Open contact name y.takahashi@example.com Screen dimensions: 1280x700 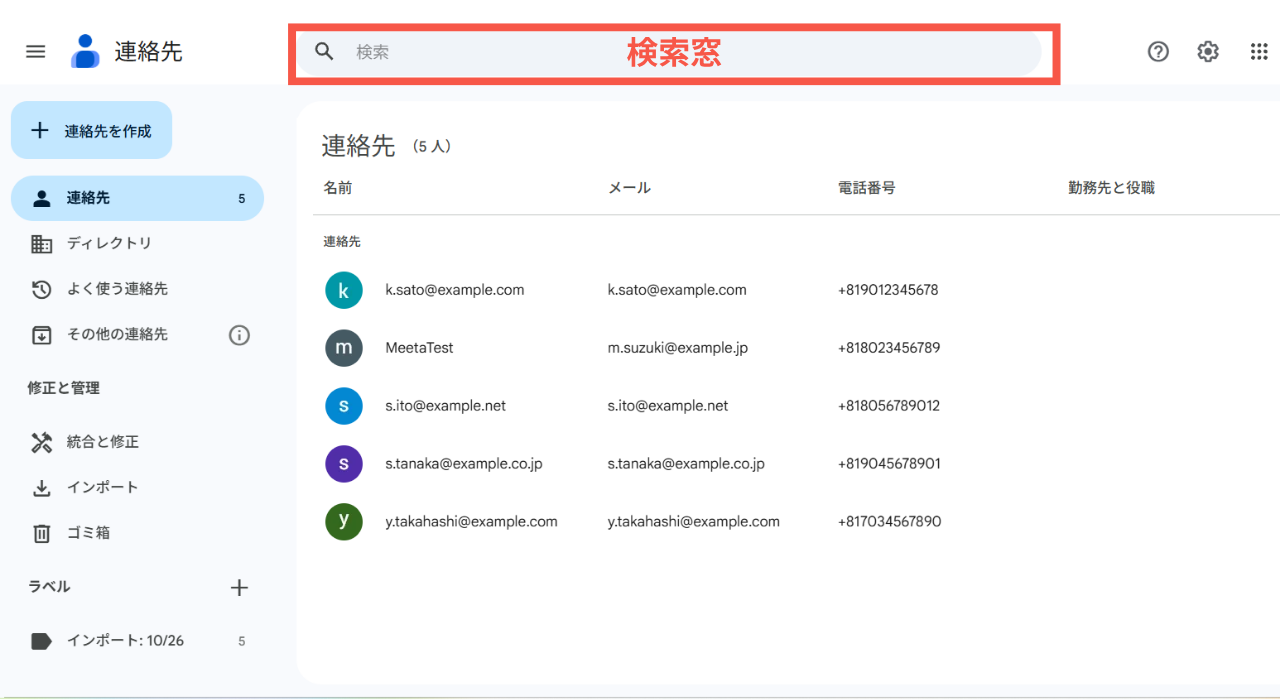(x=472, y=521)
